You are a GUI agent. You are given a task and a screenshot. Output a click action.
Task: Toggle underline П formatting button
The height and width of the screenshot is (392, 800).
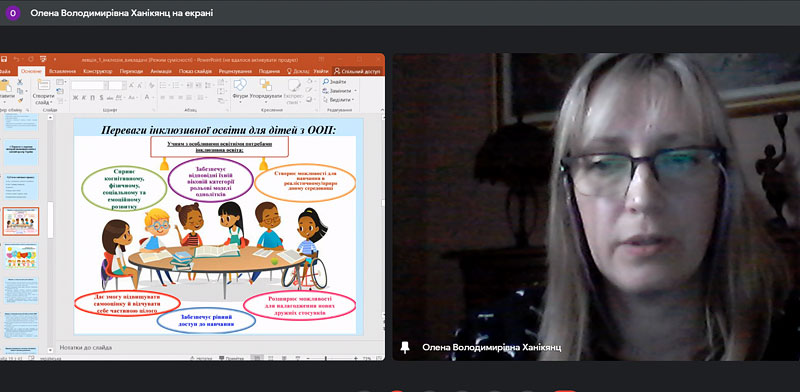point(91,97)
